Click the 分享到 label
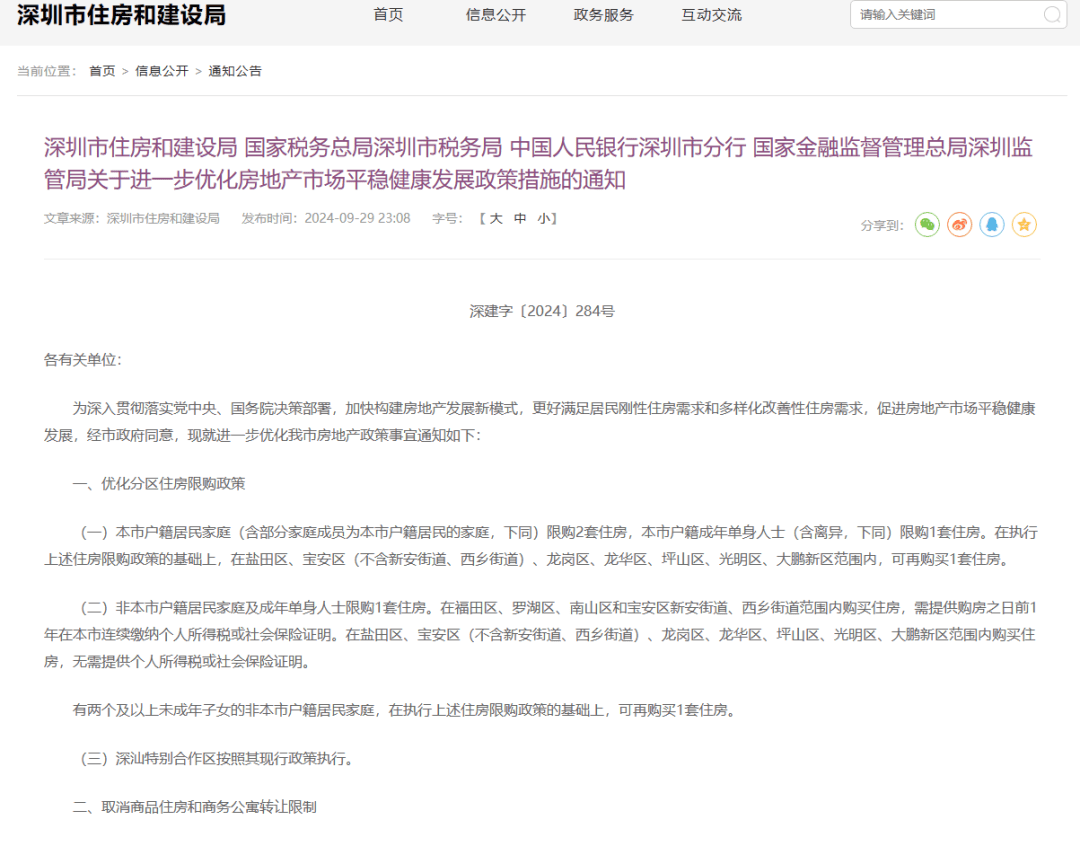The image size is (1080, 846). click(x=882, y=225)
